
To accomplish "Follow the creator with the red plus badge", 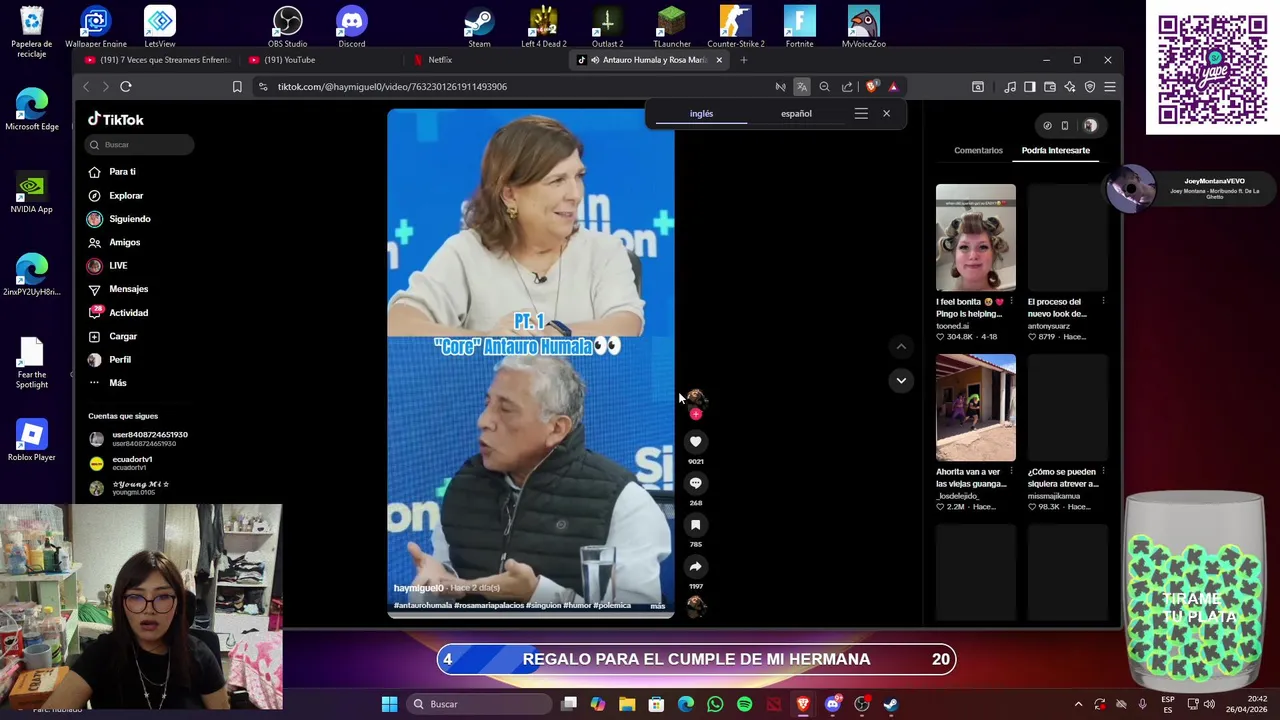I will [695, 413].
